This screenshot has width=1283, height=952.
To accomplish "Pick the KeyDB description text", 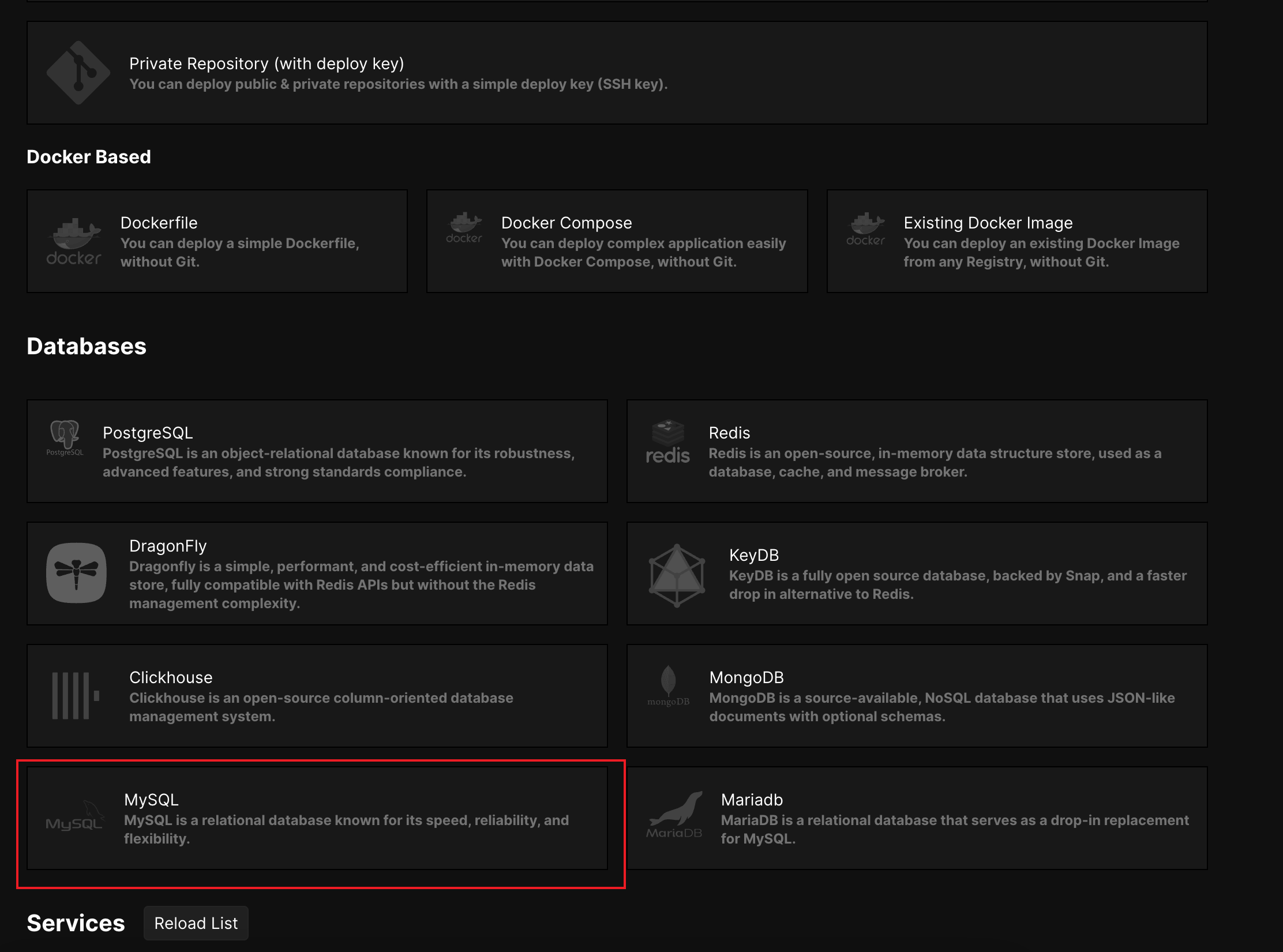I will pyautogui.click(x=958, y=584).
